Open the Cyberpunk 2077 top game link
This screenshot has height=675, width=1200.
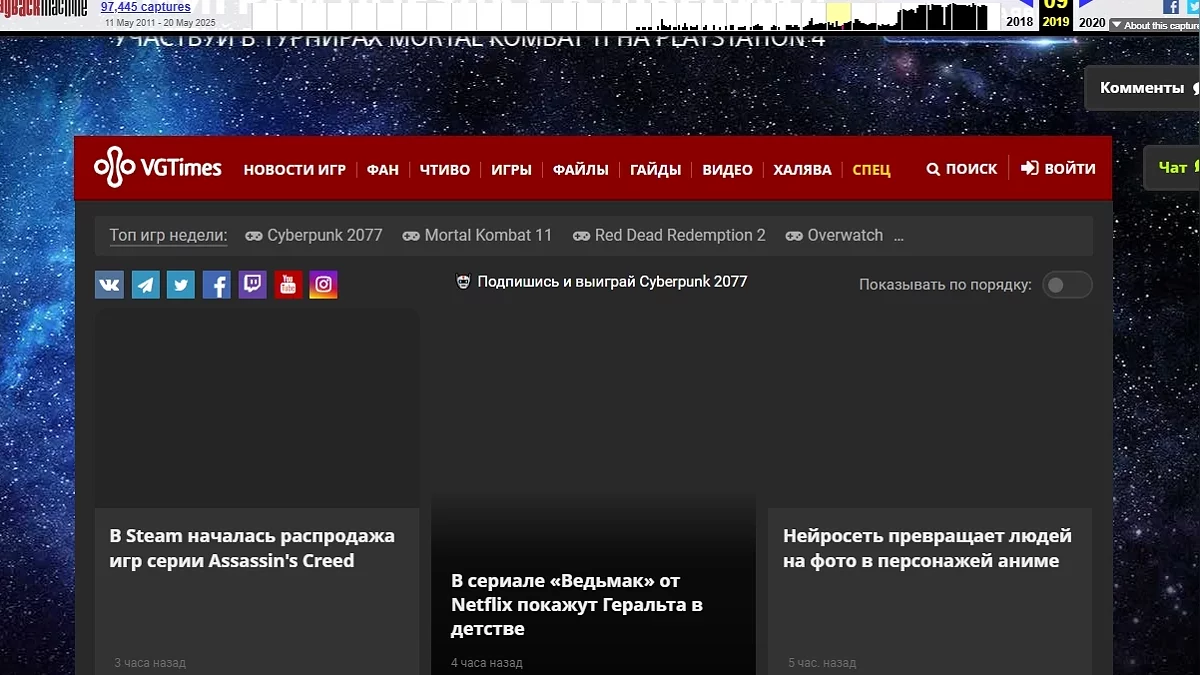314,236
